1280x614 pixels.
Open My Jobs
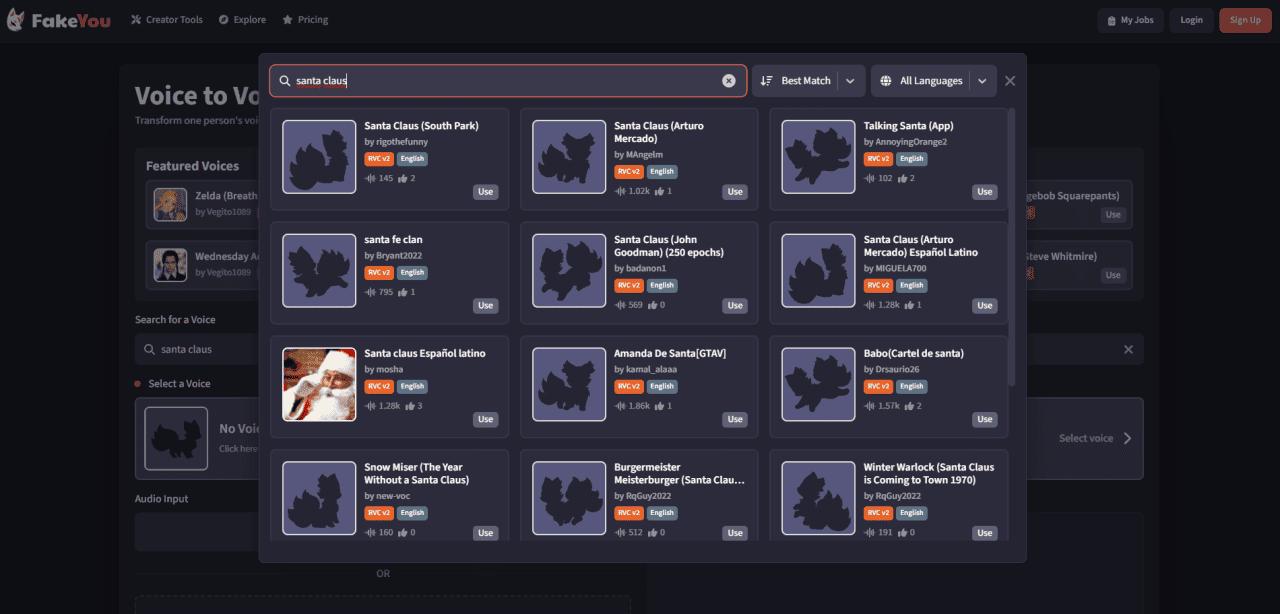click(1129, 20)
